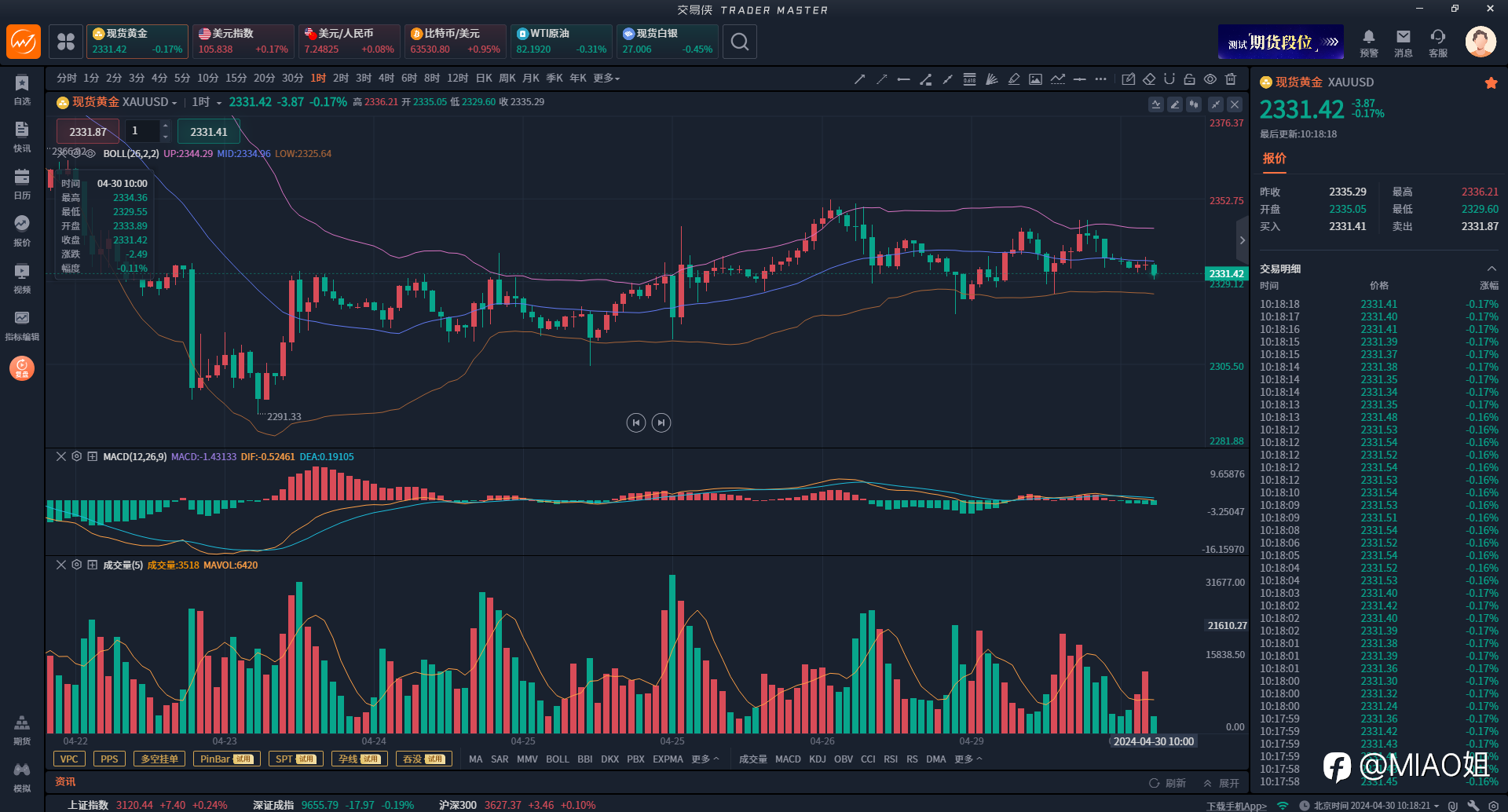The height and width of the screenshot is (812, 1508).
Task: Collapse the 交易明细 section chevron
Action: 1492,269
